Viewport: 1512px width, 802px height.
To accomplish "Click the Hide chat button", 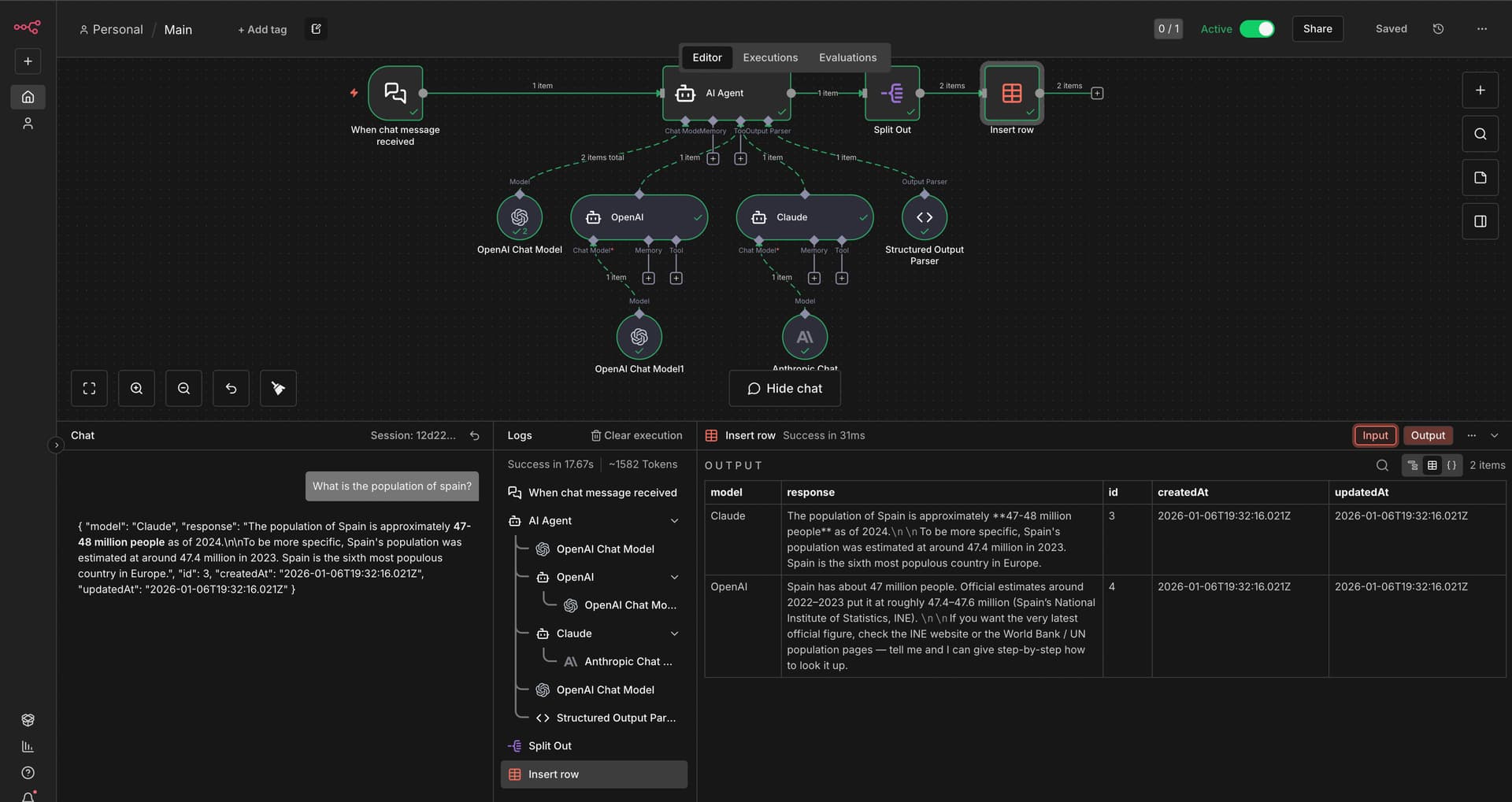I will coord(784,389).
